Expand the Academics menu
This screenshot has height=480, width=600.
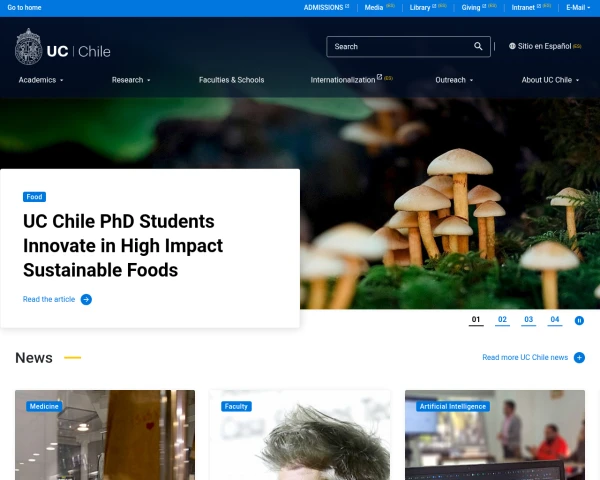click(41, 80)
